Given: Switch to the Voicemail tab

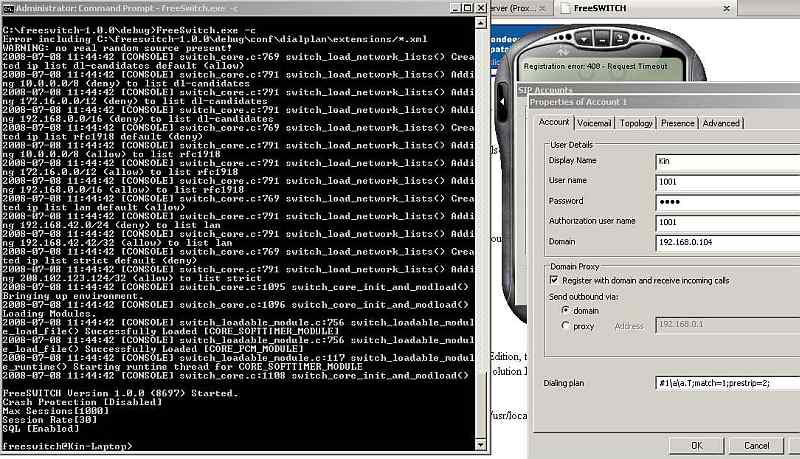Looking at the screenshot, I should point(593,123).
